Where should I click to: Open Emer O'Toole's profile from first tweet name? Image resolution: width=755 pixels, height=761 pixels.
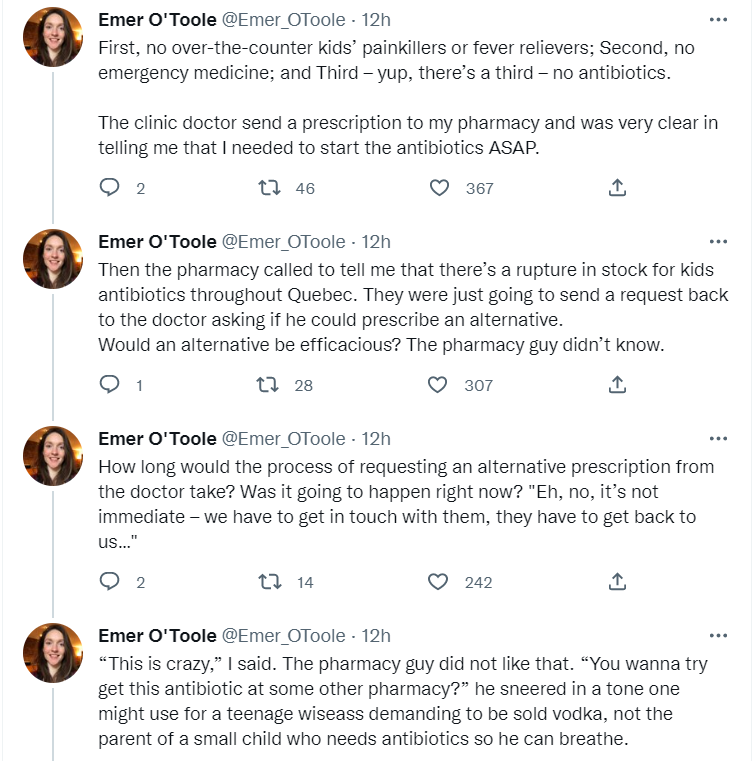tap(157, 19)
